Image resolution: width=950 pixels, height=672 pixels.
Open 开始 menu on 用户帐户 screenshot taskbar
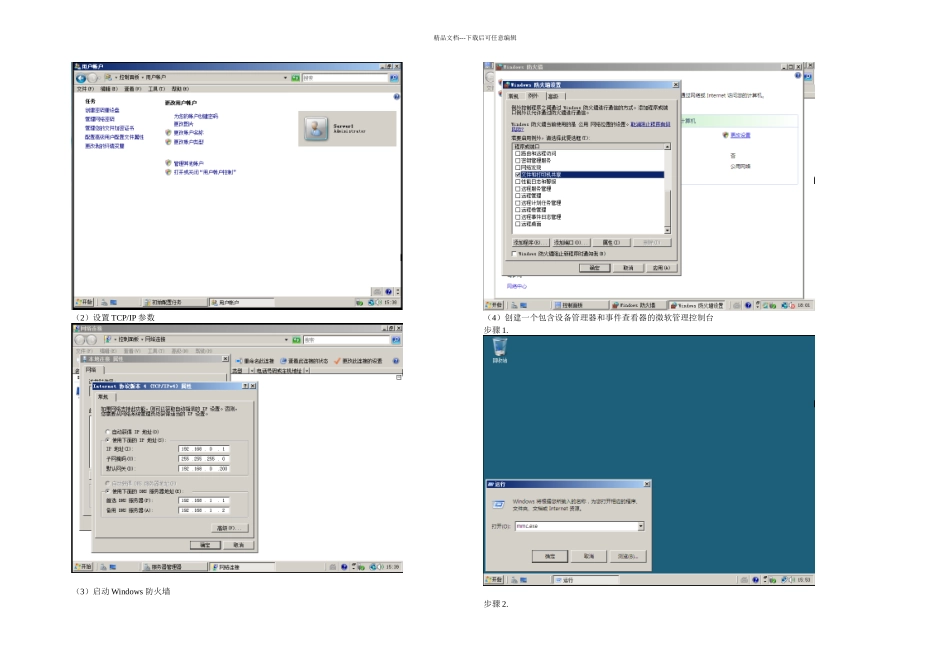click(84, 302)
